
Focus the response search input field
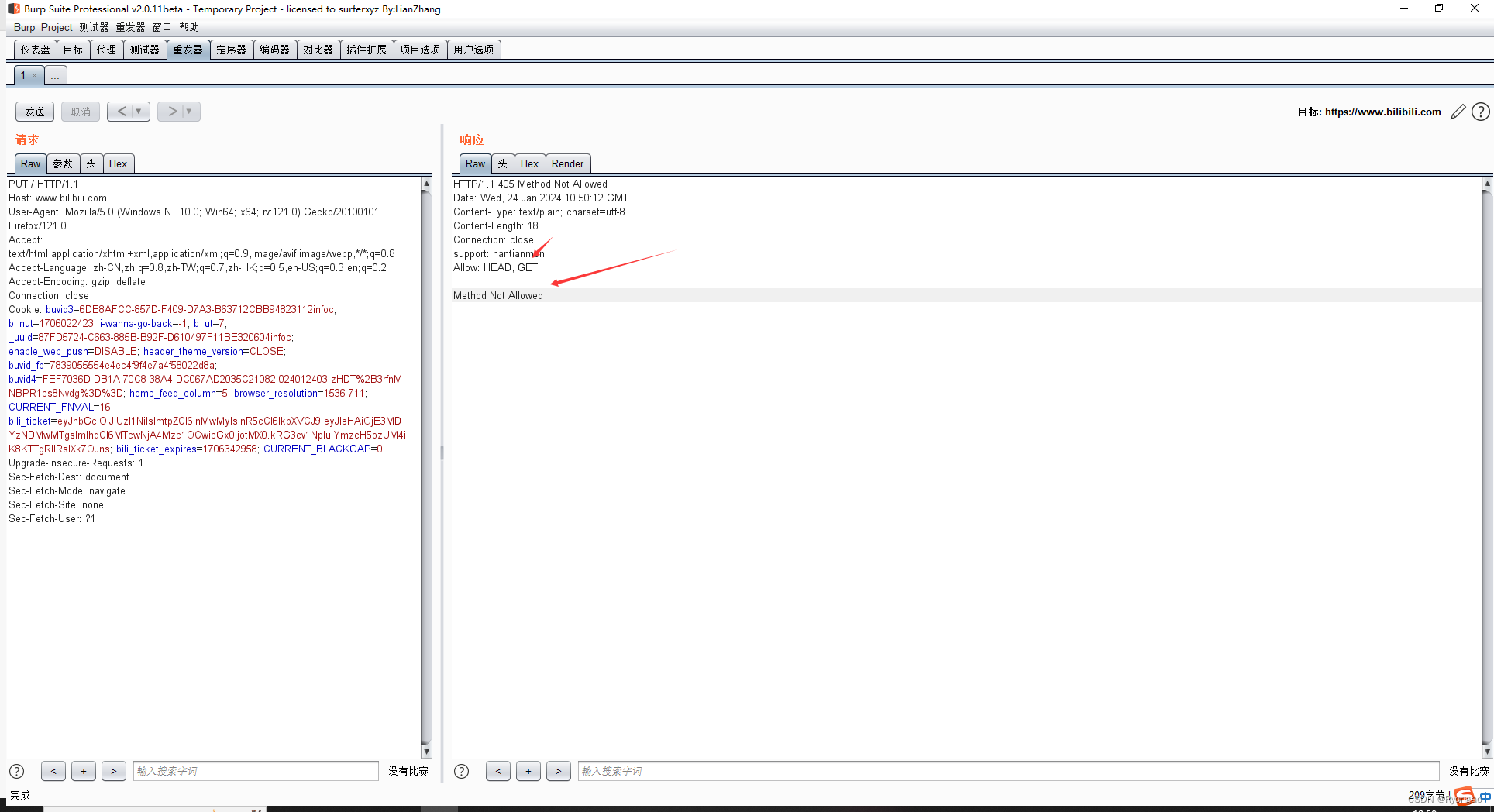click(x=1009, y=771)
